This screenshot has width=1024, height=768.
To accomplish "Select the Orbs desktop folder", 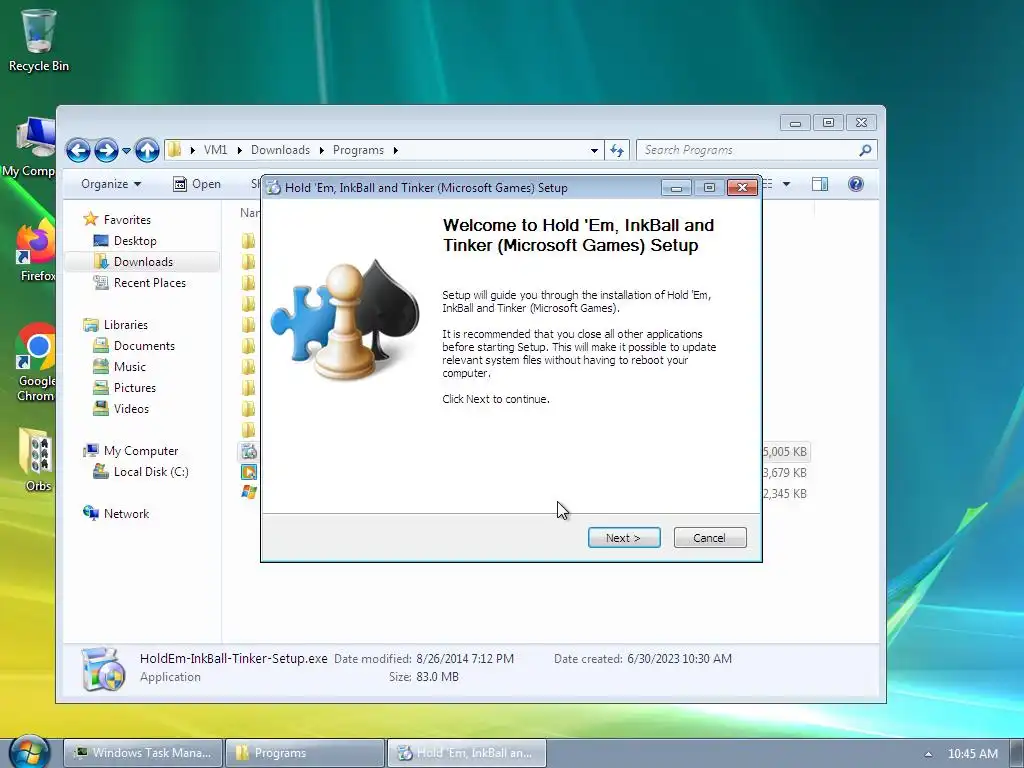I will point(37,459).
